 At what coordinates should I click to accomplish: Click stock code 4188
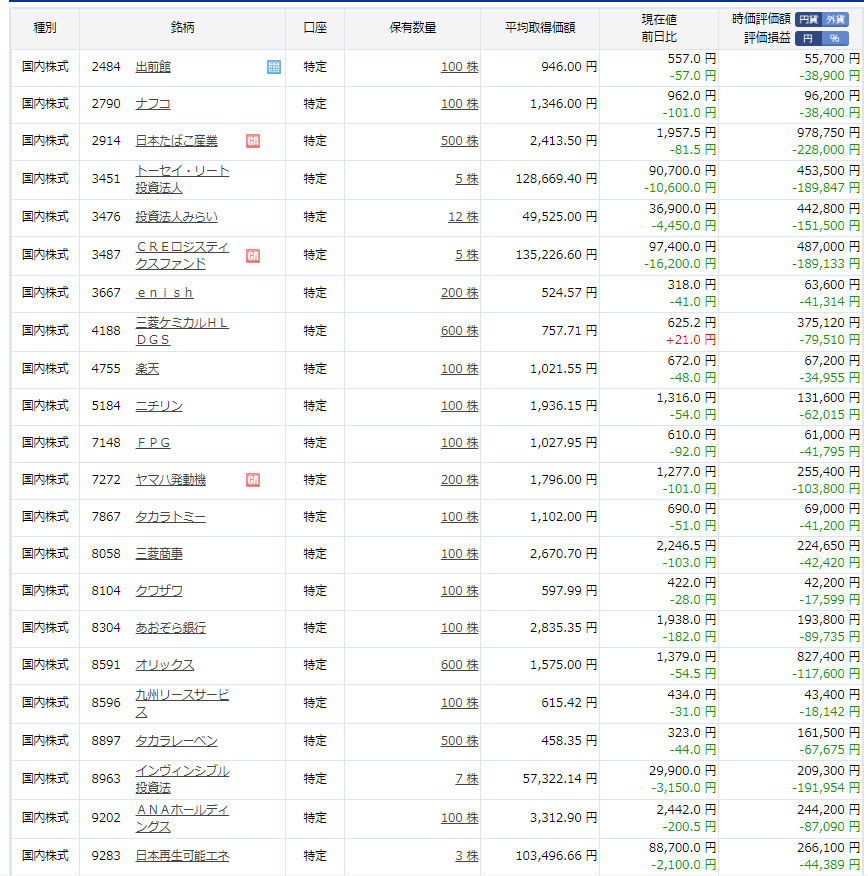tap(106, 331)
